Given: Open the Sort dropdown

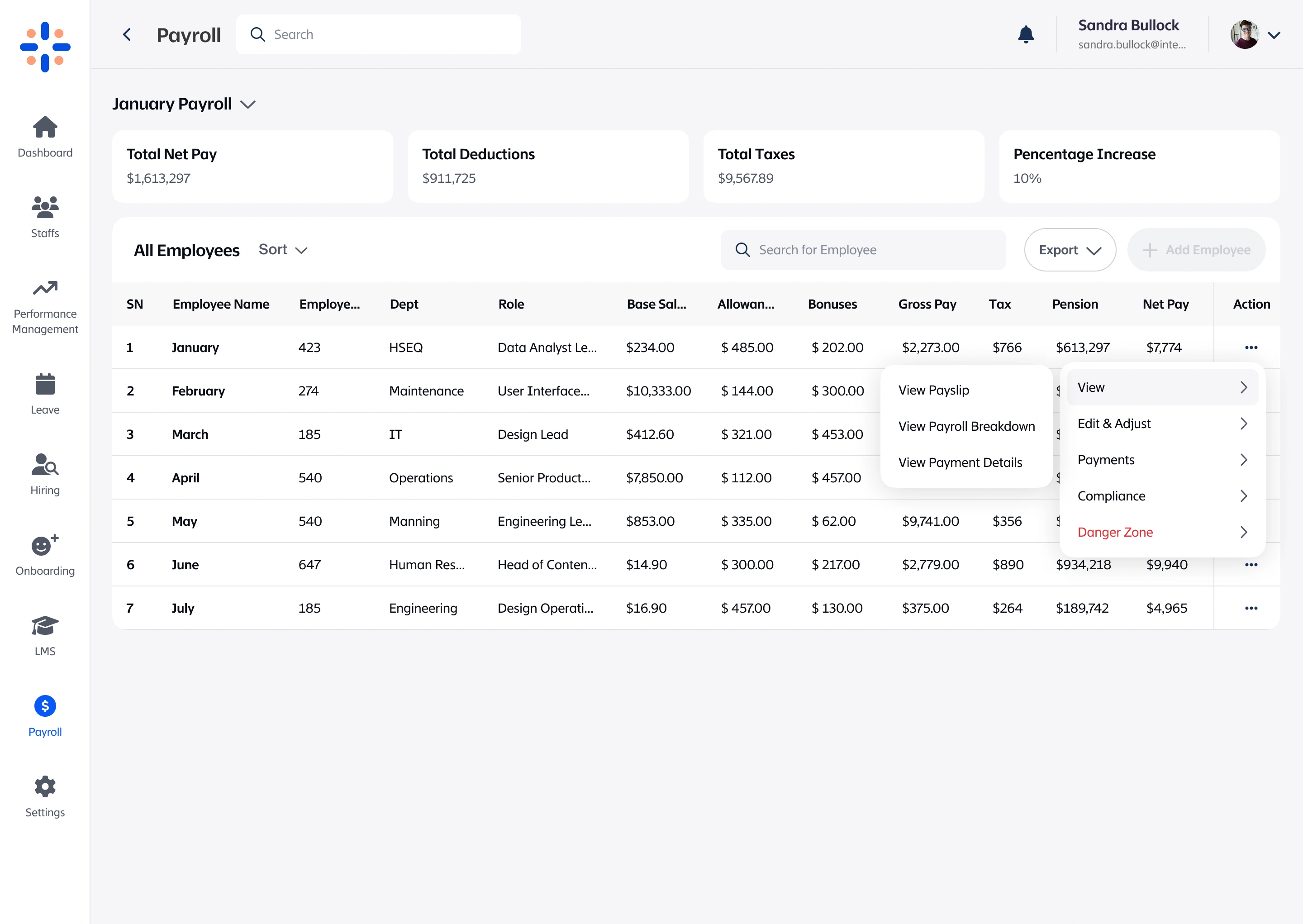Looking at the screenshot, I should click(x=283, y=250).
